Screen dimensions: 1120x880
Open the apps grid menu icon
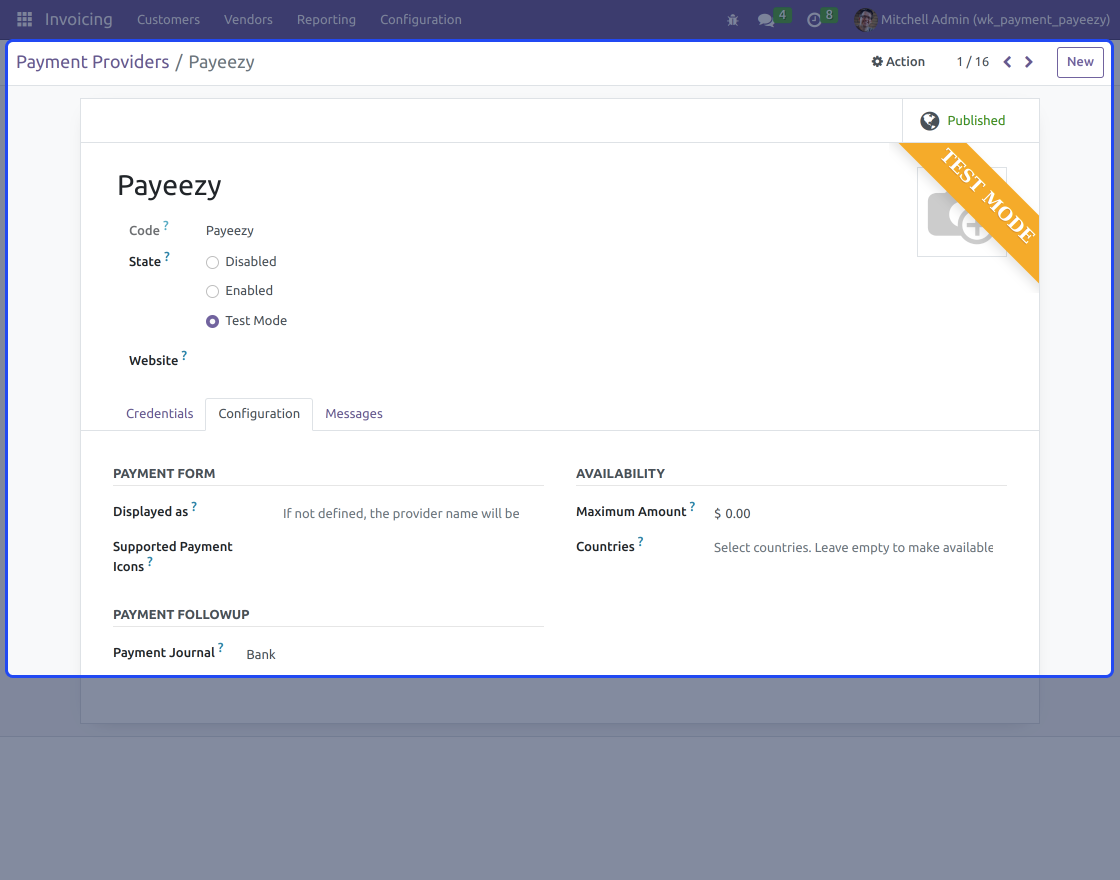(24, 19)
